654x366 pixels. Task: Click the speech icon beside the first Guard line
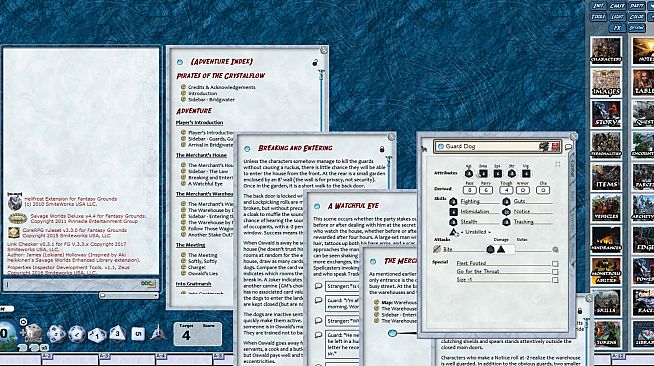[318, 300]
